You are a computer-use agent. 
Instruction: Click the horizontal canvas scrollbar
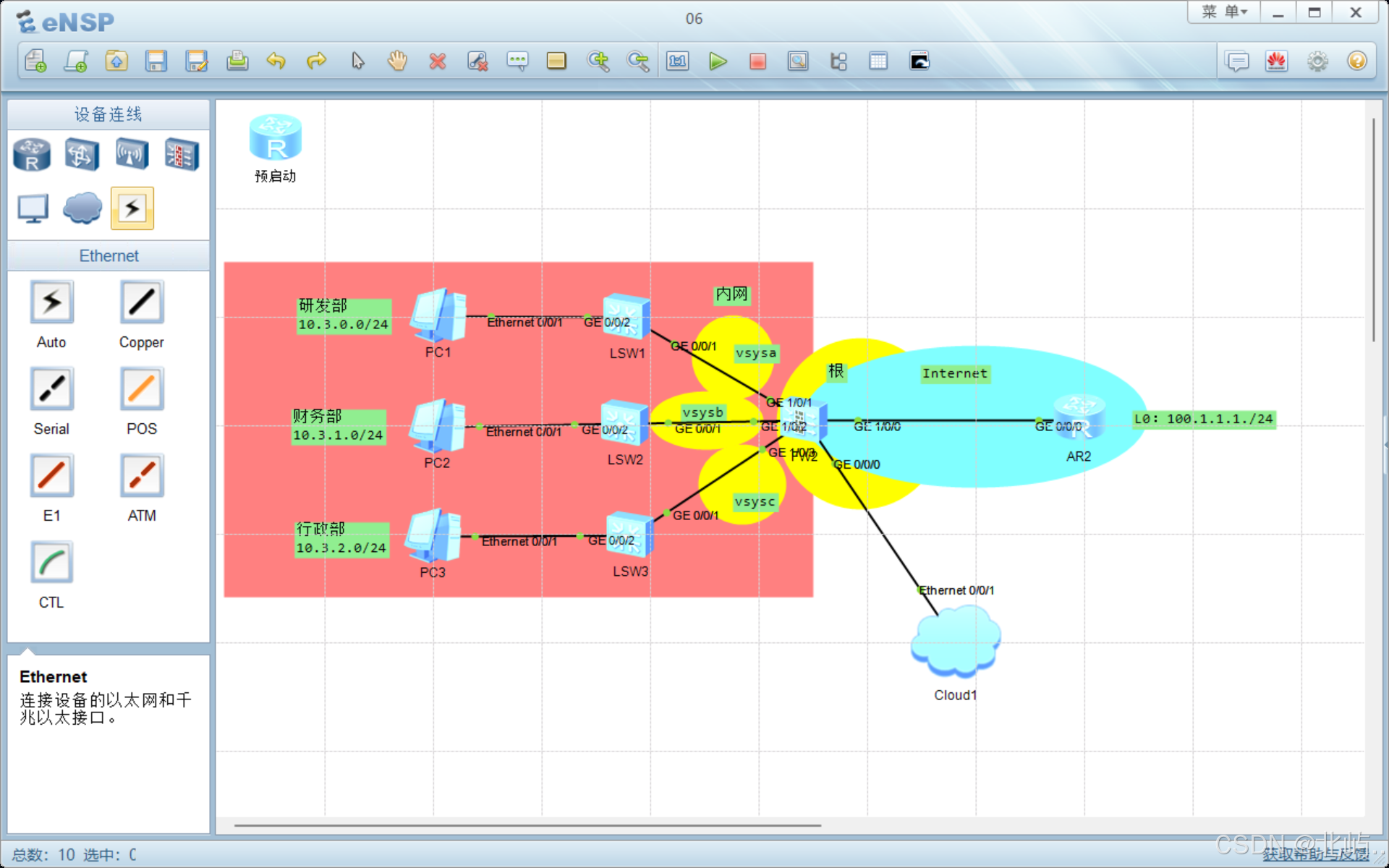[527, 825]
